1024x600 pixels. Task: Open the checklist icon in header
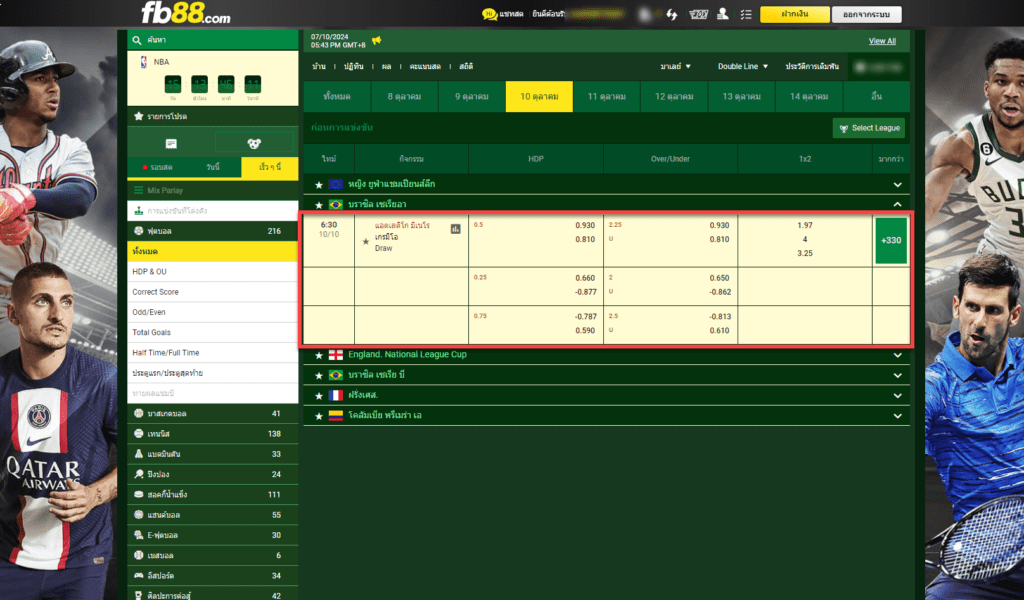click(746, 14)
